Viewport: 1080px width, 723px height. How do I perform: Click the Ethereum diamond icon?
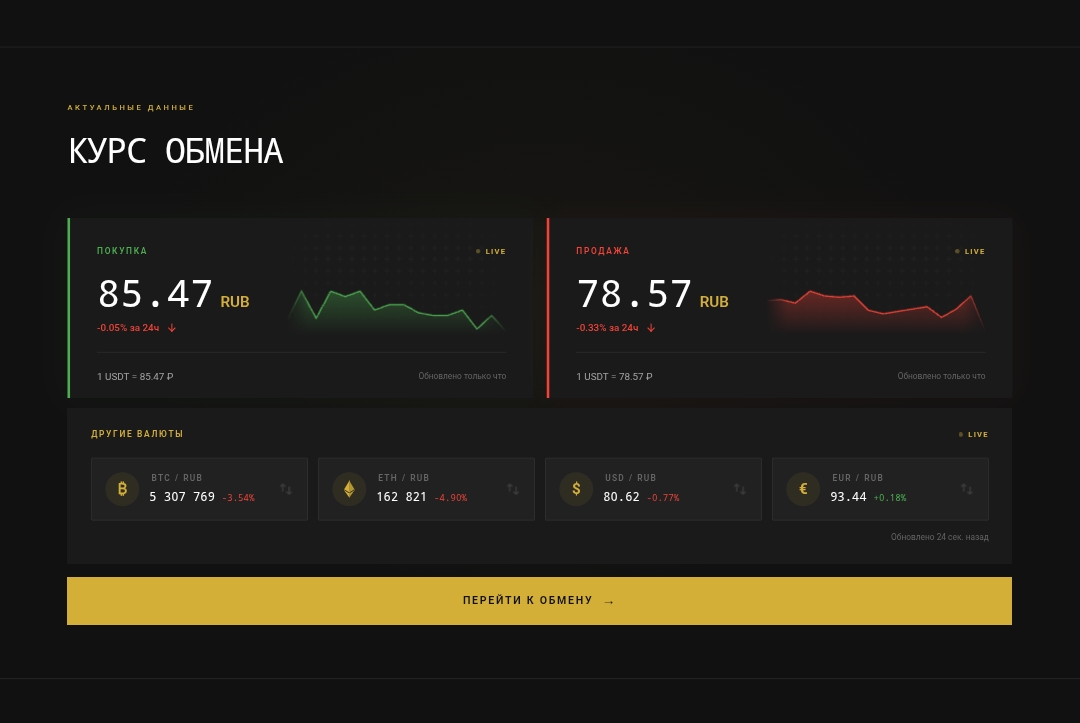(349, 489)
